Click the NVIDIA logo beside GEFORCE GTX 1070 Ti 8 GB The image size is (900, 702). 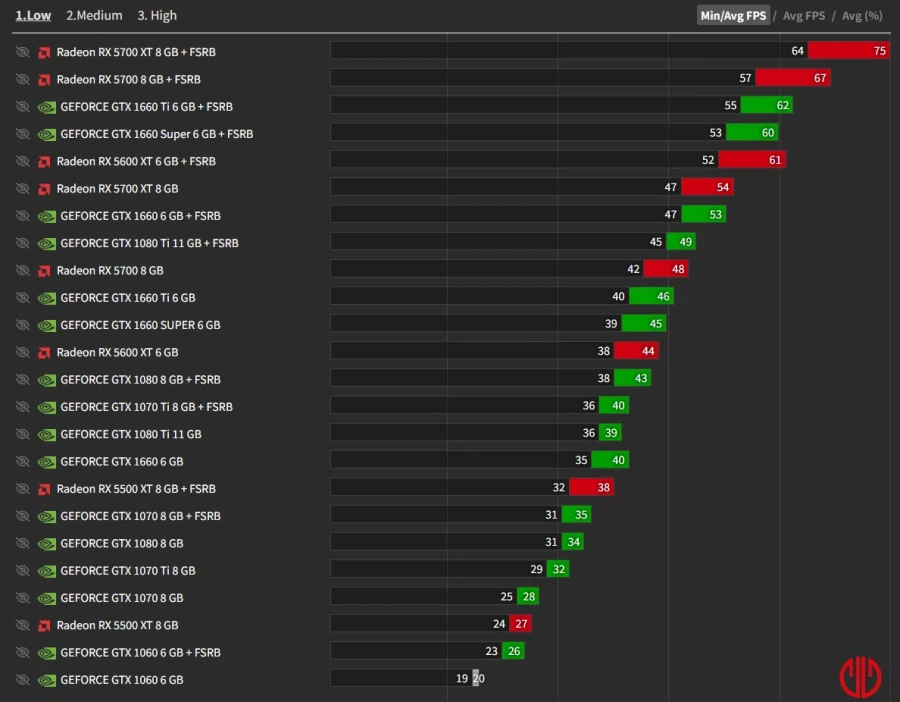(x=46, y=571)
